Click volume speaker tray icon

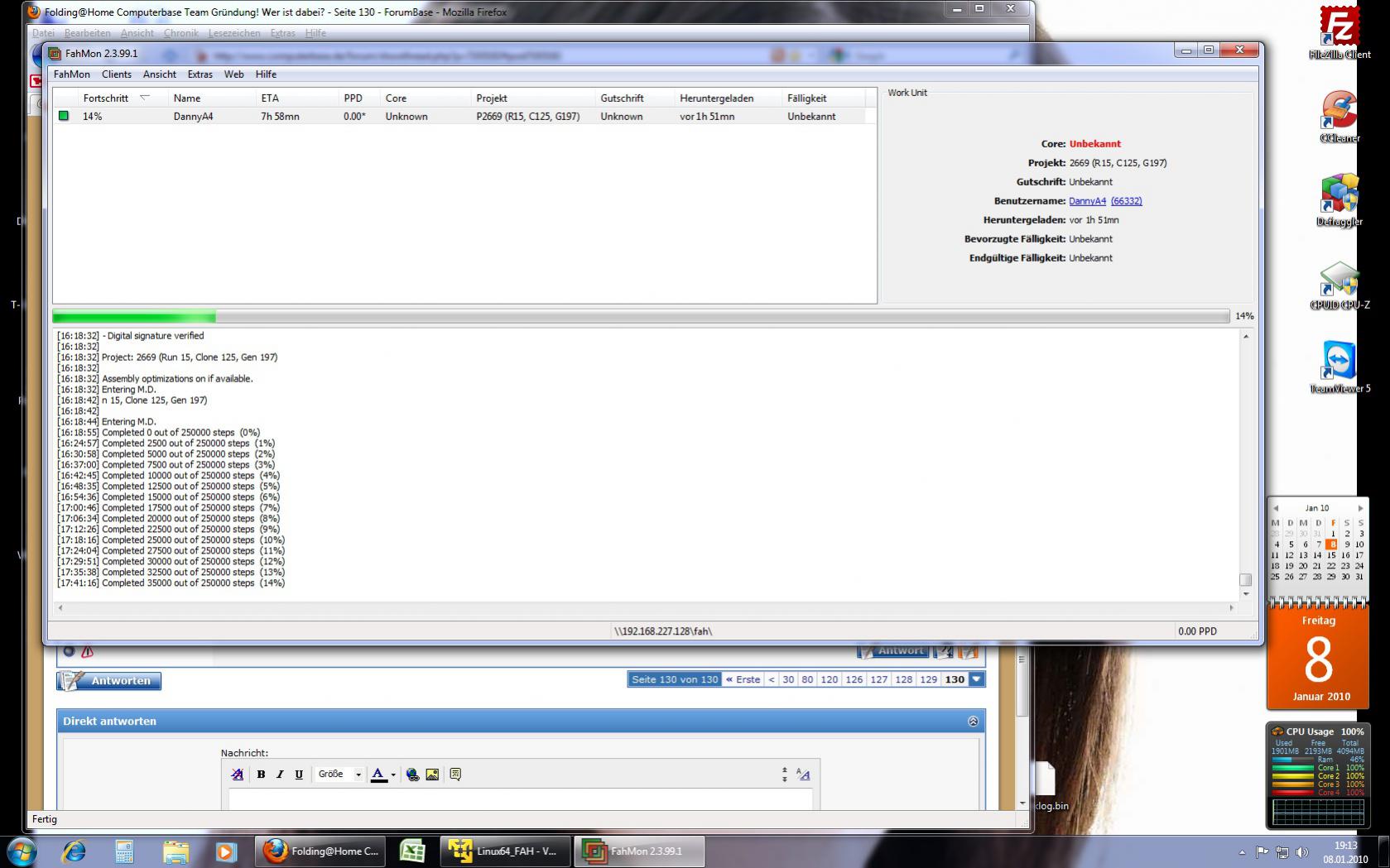click(x=1302, y=851)
